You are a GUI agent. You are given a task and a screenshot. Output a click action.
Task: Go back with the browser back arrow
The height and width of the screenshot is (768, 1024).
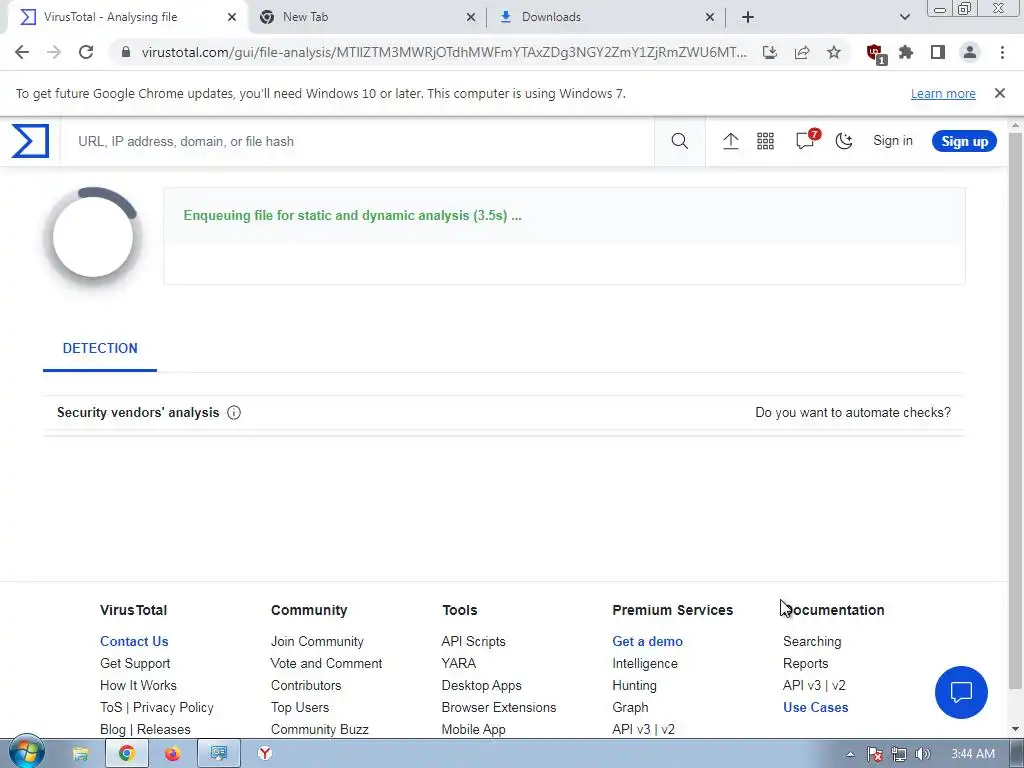coord(22,52)
